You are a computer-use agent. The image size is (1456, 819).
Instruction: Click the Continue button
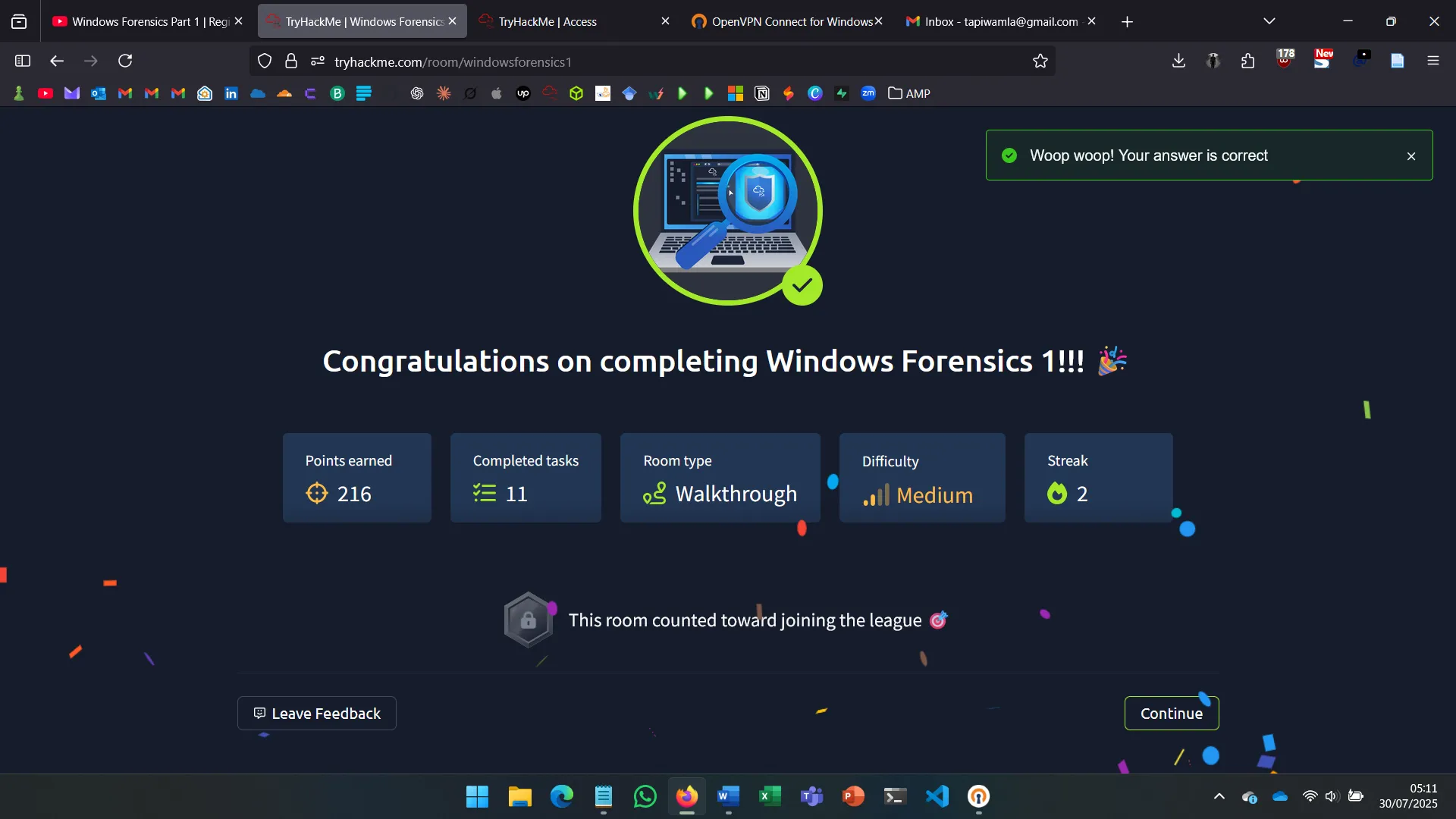(1171, 713)
